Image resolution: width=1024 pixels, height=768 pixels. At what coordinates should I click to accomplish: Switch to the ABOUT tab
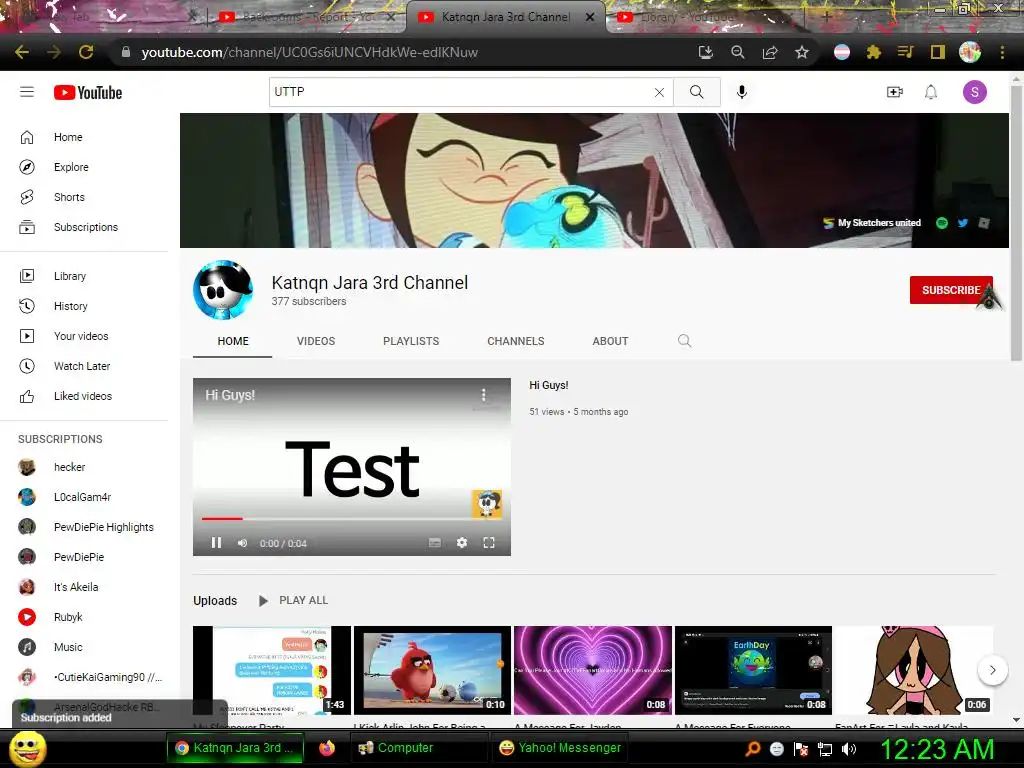point(611,341)
